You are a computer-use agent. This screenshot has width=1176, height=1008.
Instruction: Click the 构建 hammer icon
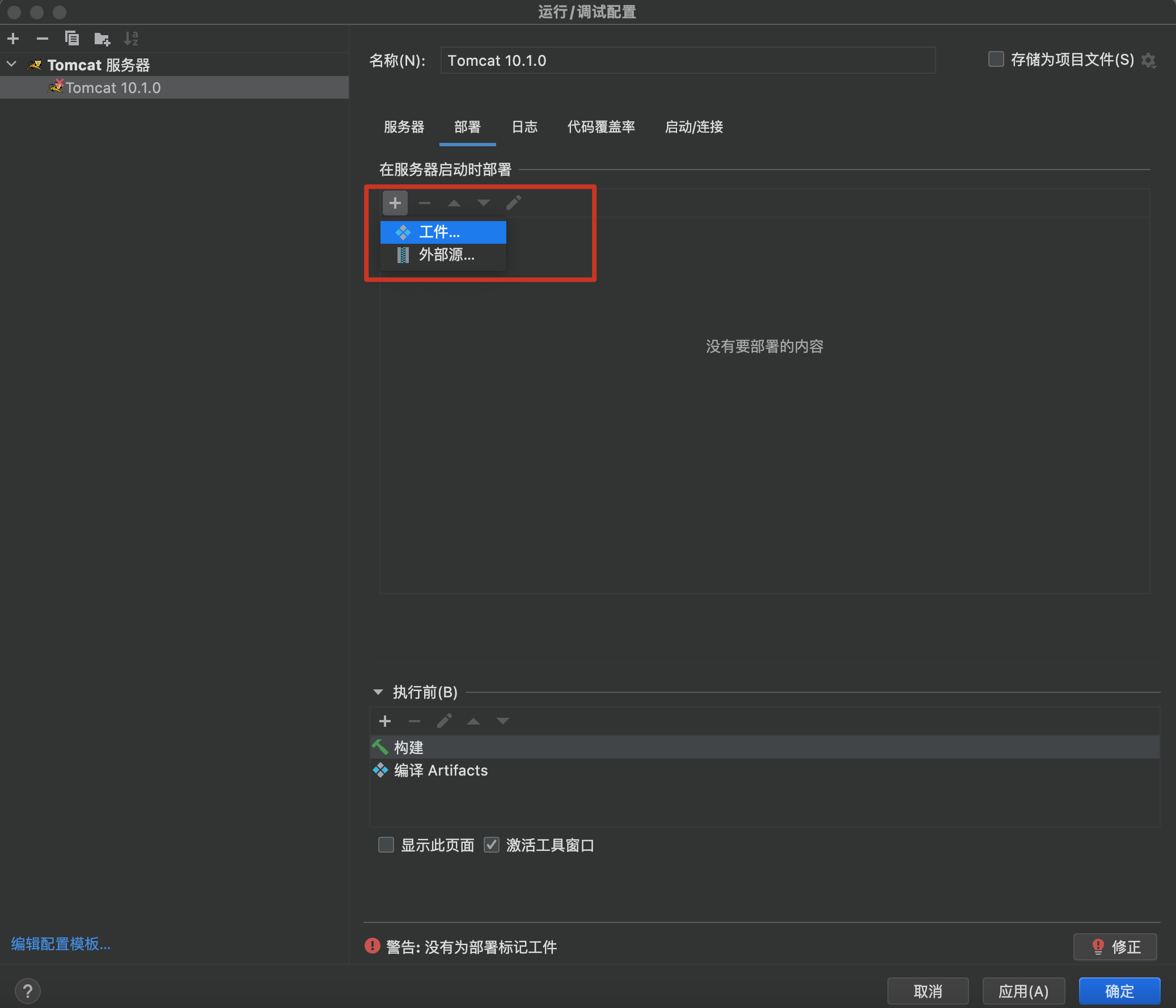[x=380, y=747]
